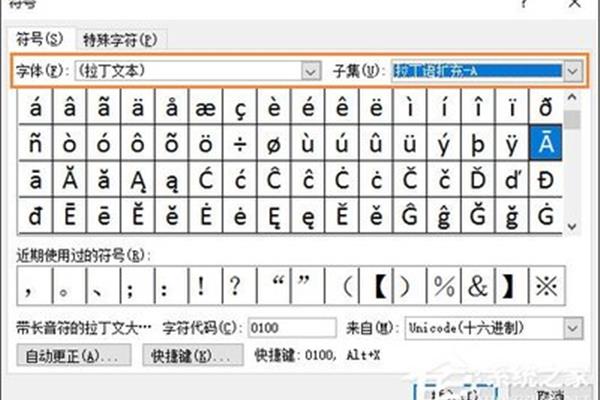Open the 字体 font combo box
Viewport: 600px width, 400px height.
pos(197,71)
